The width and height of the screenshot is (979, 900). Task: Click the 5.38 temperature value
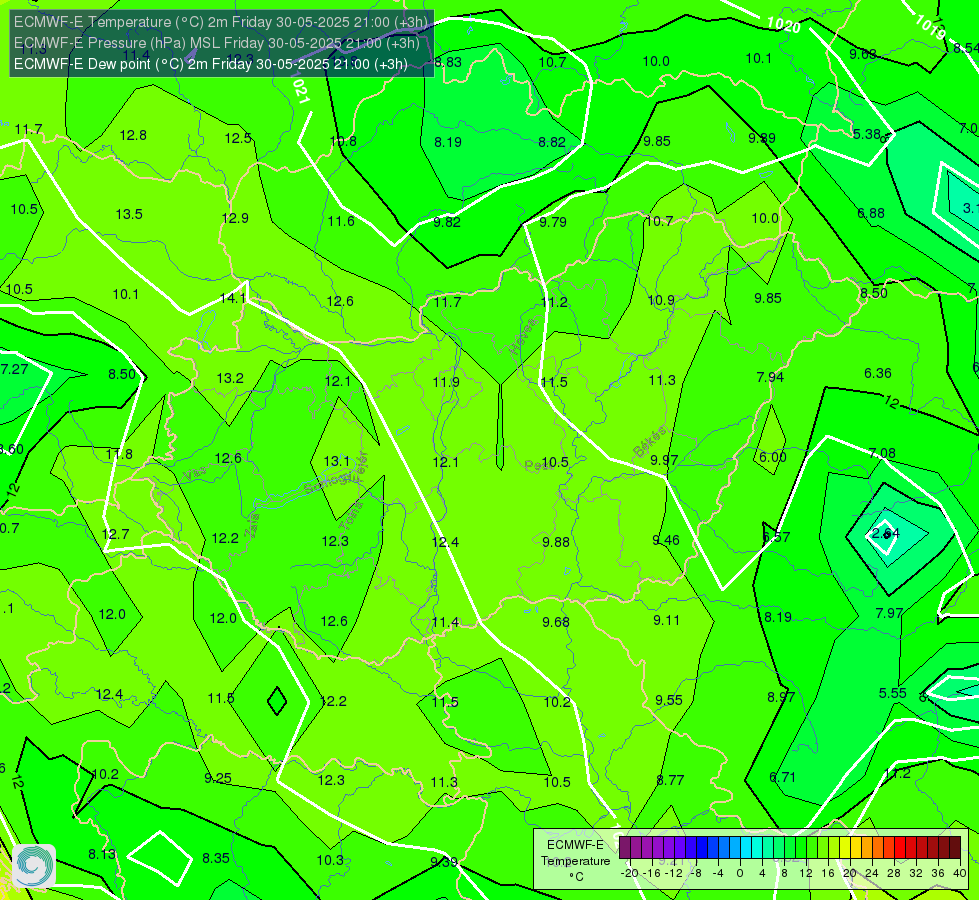[867, 134]
